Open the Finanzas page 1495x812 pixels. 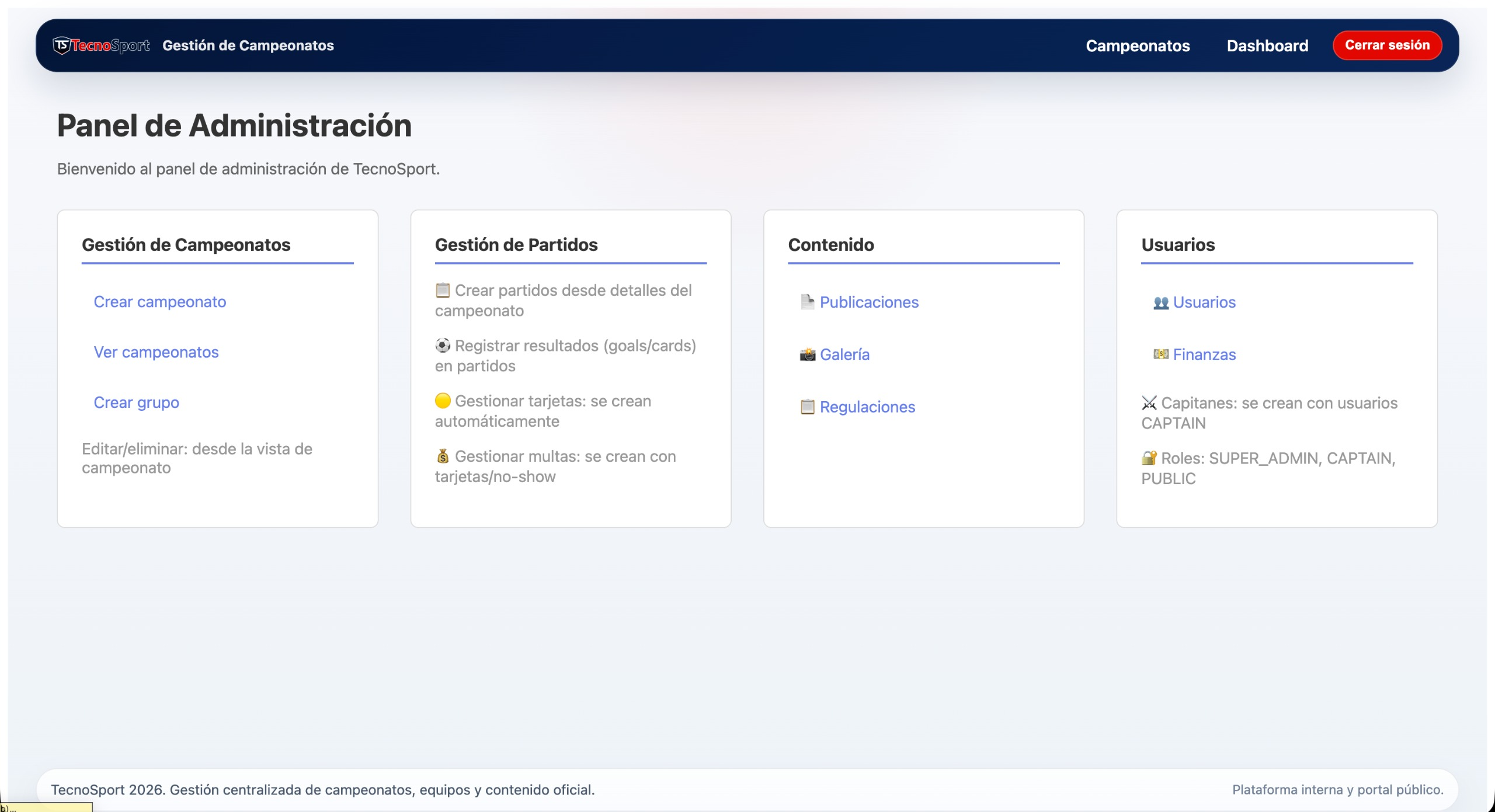[1205, 354]
